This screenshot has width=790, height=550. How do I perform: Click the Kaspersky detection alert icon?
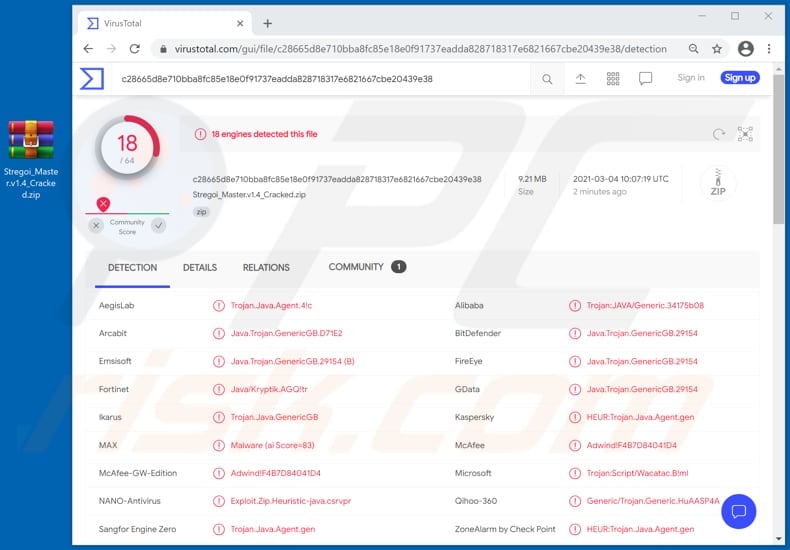point(574,417)
